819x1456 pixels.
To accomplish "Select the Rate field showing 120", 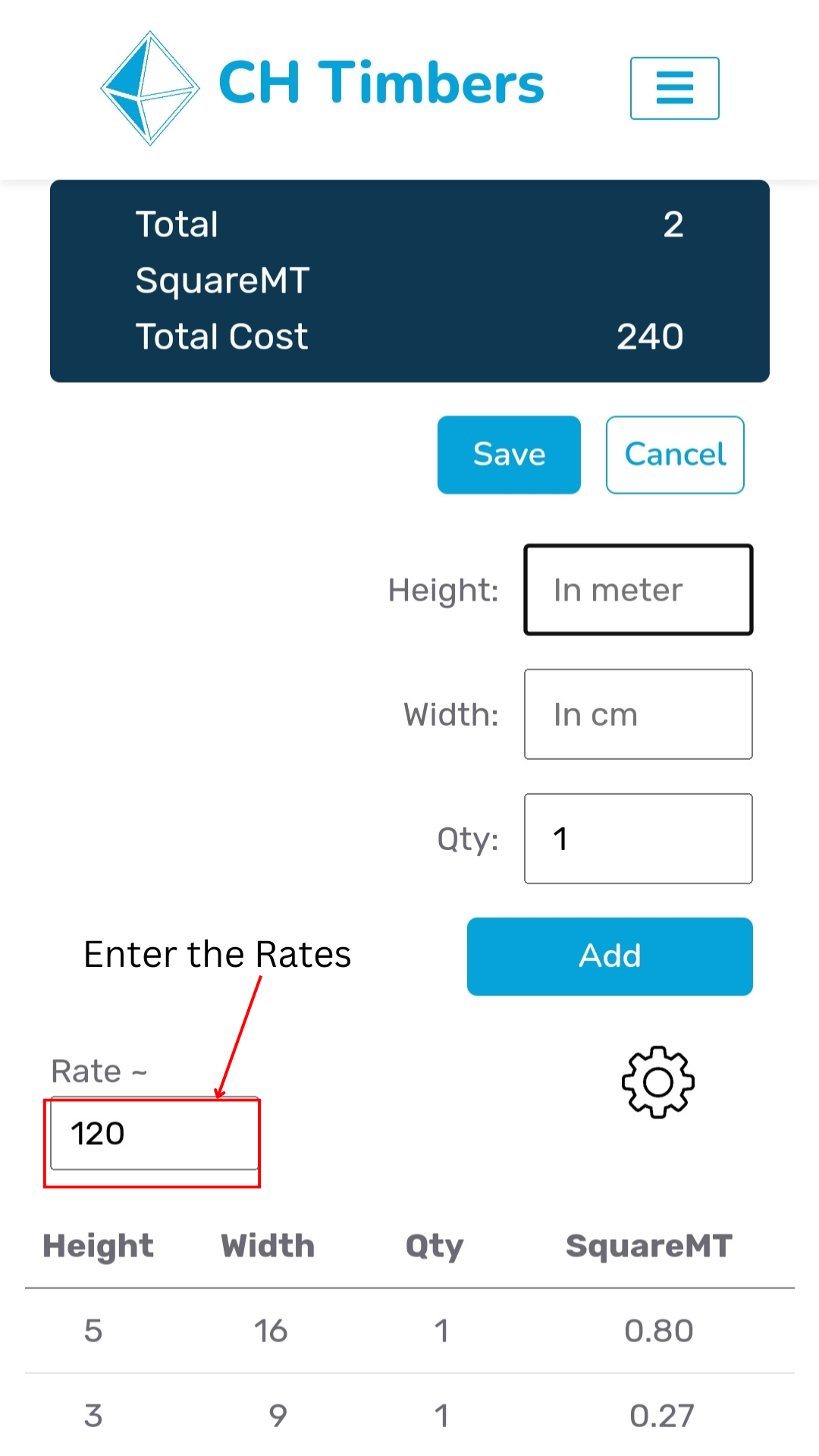I will (154, 1133).
